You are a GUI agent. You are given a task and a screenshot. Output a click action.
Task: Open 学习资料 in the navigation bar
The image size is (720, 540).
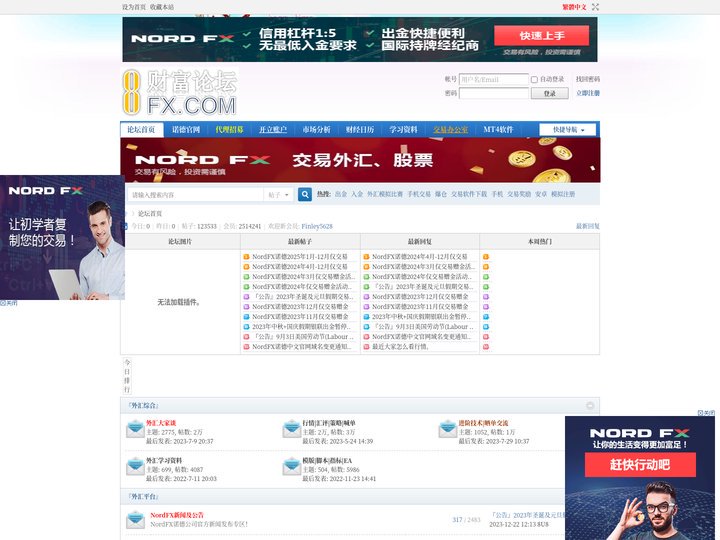pyautogui.click(x=404, y=129)
